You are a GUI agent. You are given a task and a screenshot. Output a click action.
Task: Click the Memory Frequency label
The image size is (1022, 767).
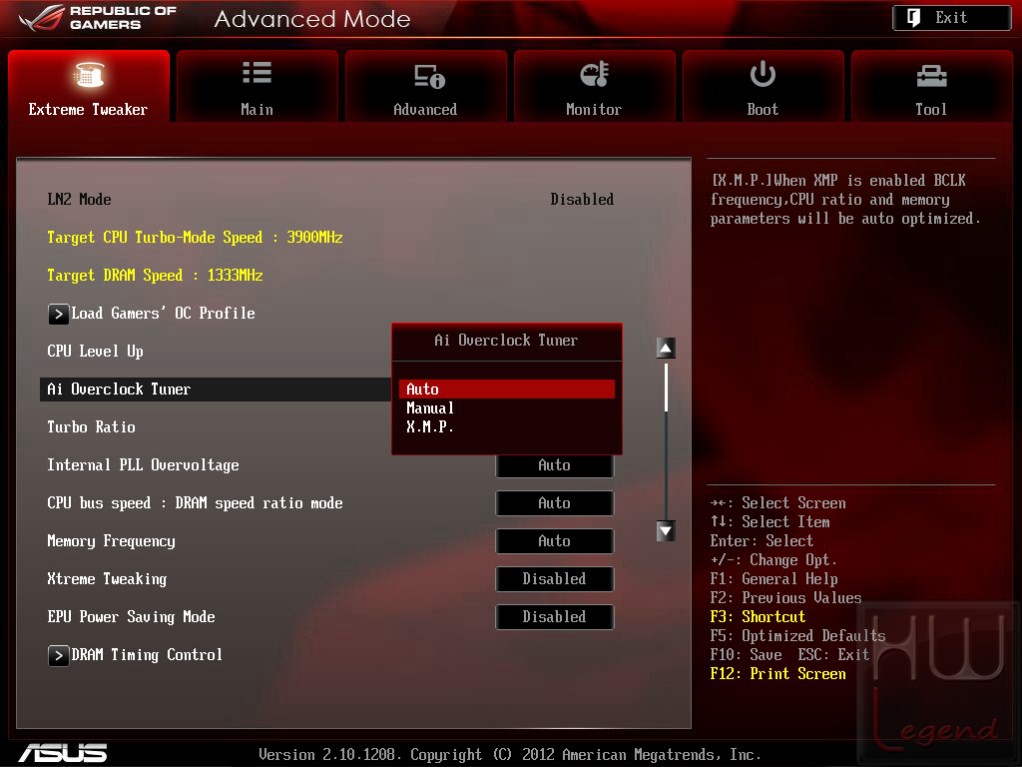coord(111,541)
